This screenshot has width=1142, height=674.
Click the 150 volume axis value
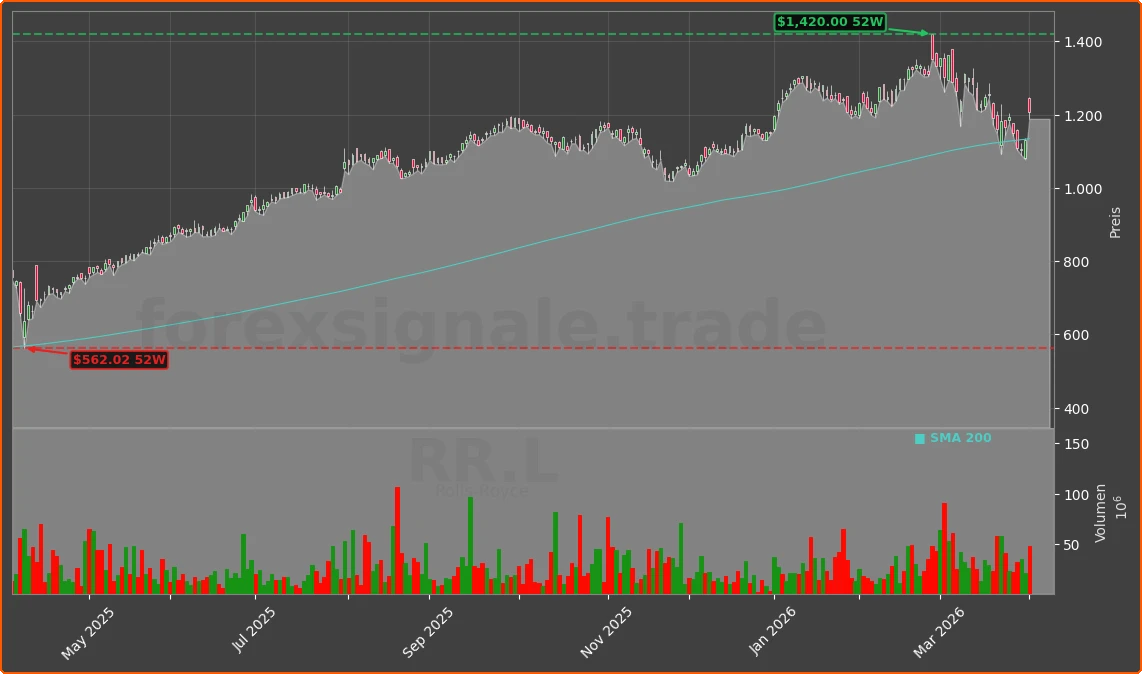tap(1076, 444)
